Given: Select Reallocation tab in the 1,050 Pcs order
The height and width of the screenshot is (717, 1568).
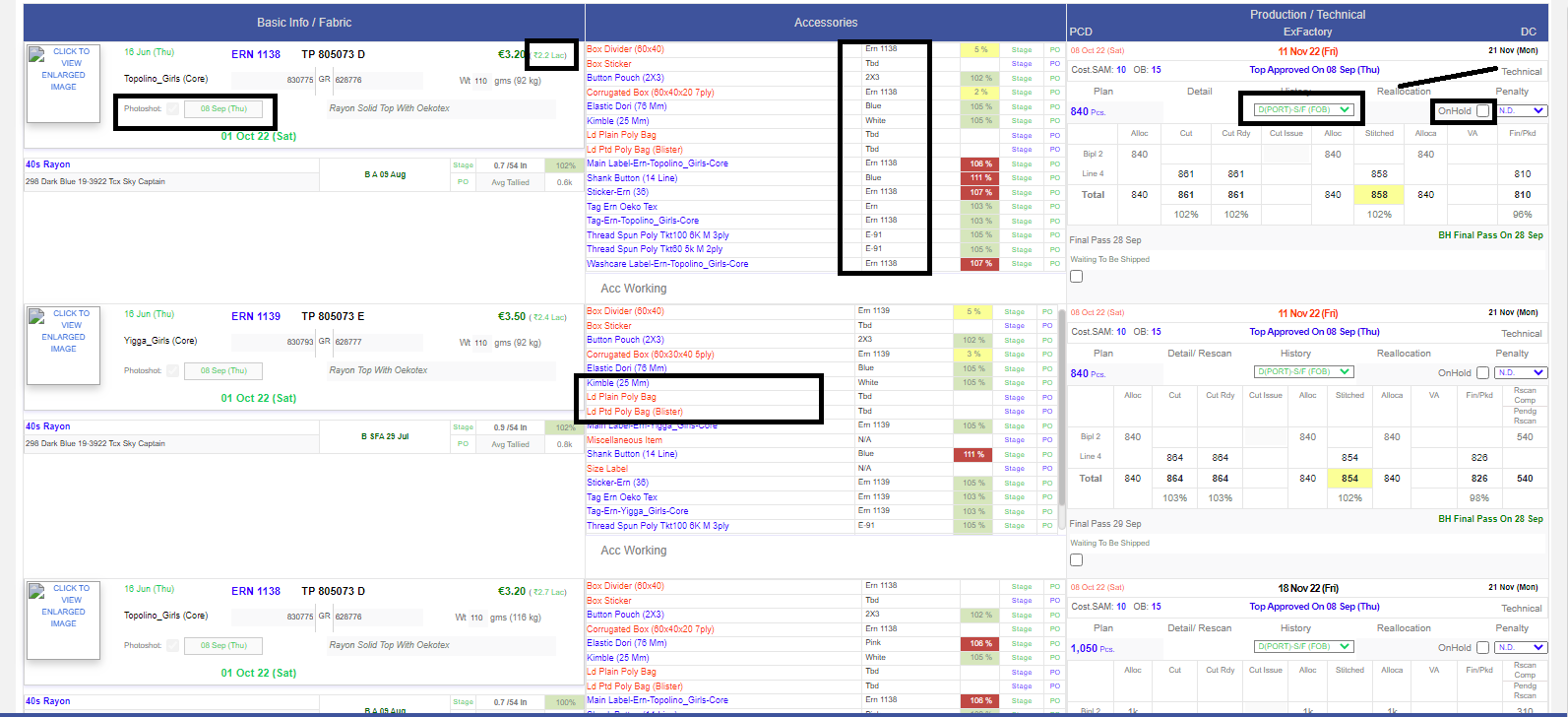Looking at the screenshot, I should point(1404,628).
